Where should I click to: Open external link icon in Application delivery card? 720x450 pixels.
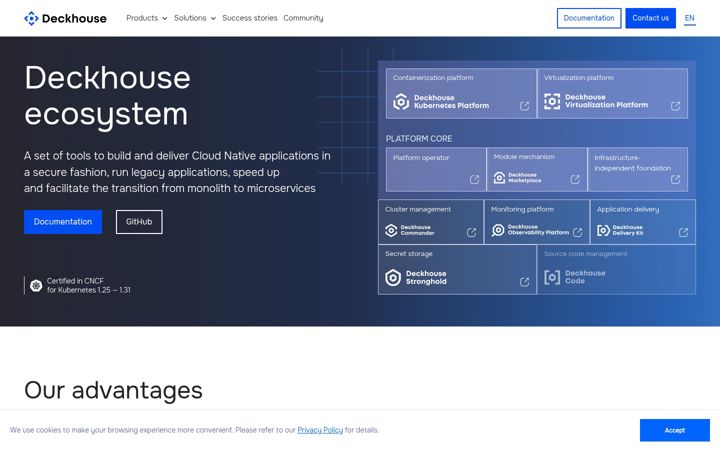click(x=684, y=232)
